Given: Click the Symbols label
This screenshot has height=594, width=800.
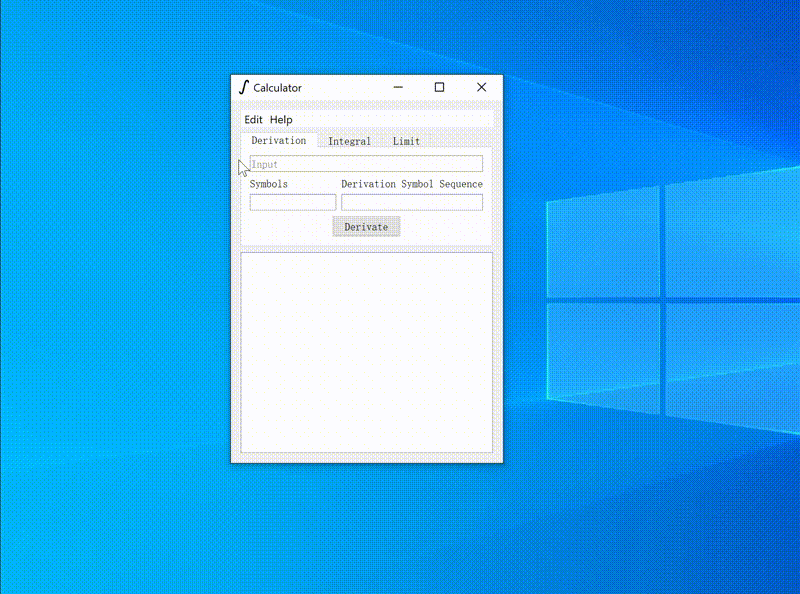Looking at the screenshot, I should (268, 184).
